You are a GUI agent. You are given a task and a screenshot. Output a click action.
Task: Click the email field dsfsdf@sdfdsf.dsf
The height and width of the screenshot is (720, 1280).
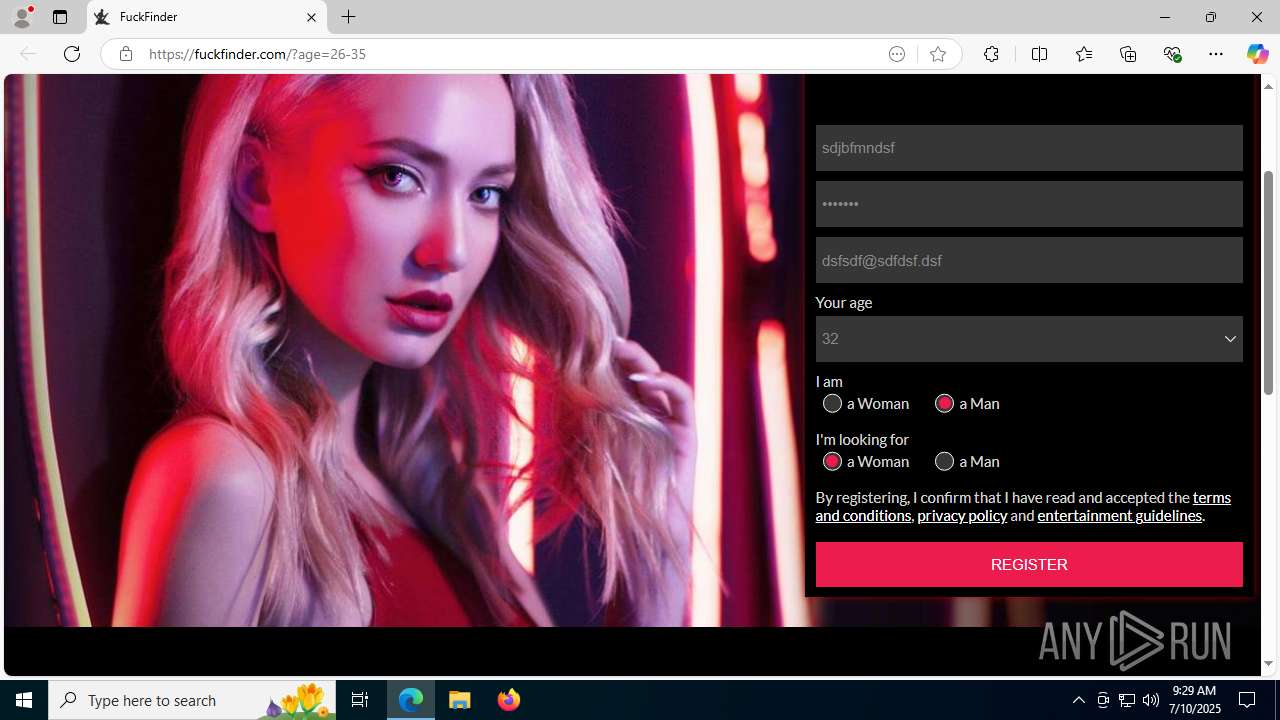1029,260
